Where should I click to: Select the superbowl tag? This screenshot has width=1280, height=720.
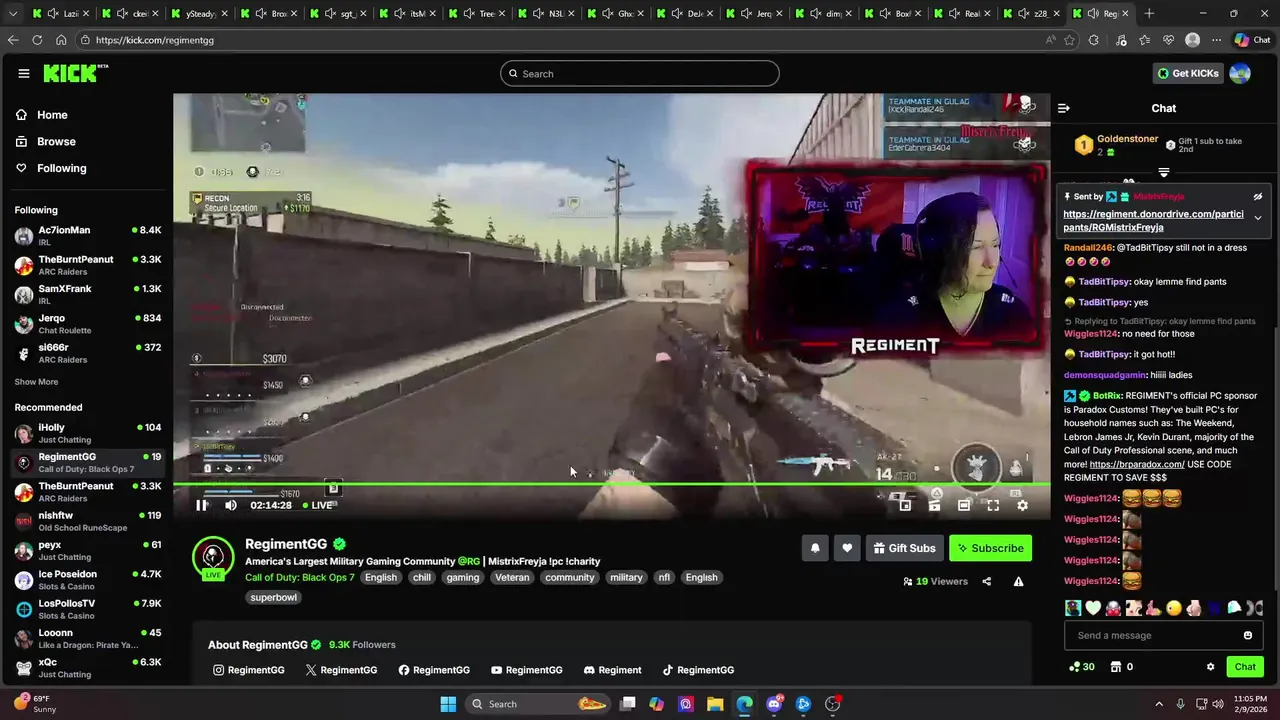point(273,597)
